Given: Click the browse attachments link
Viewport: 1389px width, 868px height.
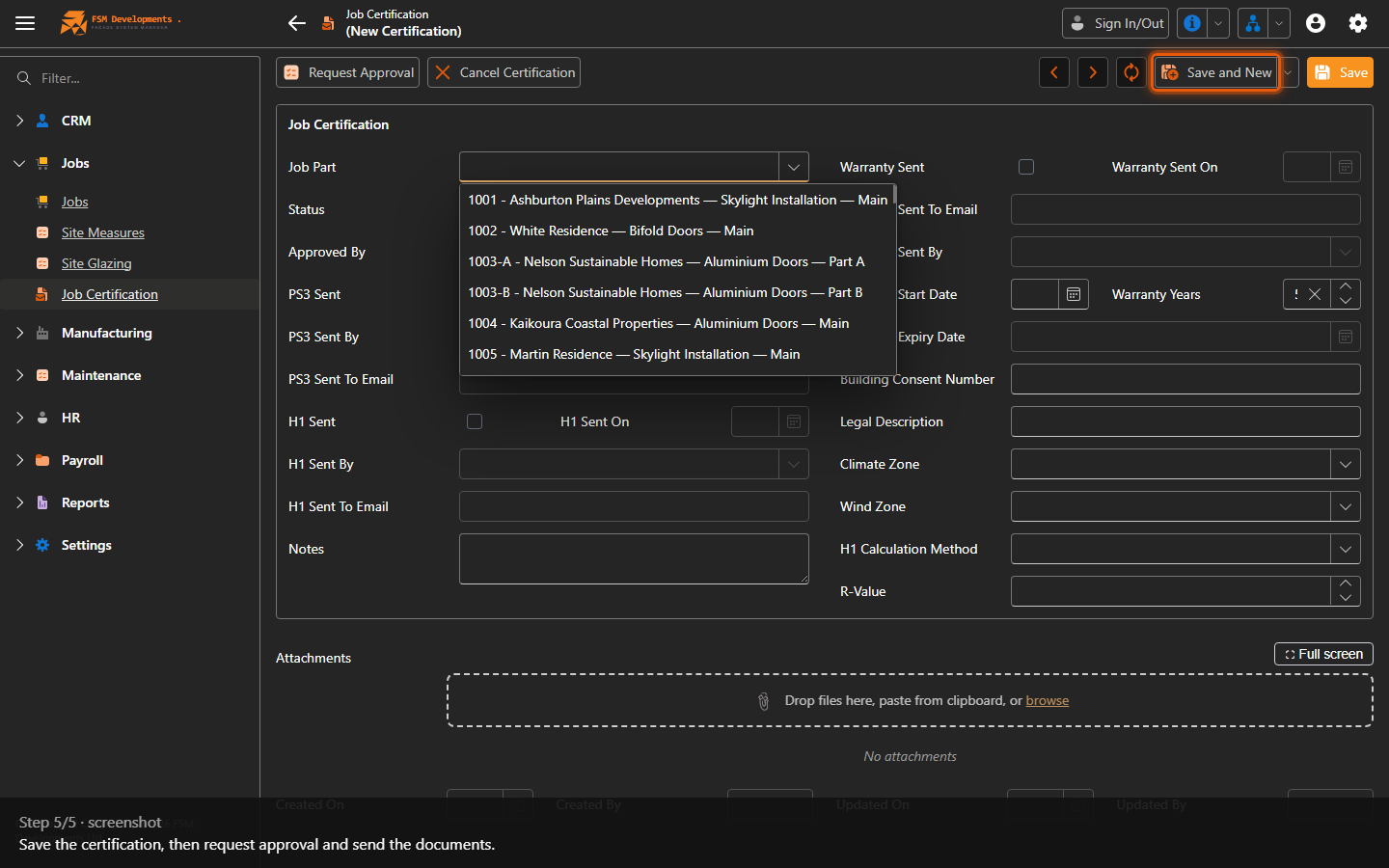Looking at the screenshot, I should click(1048, 700).
